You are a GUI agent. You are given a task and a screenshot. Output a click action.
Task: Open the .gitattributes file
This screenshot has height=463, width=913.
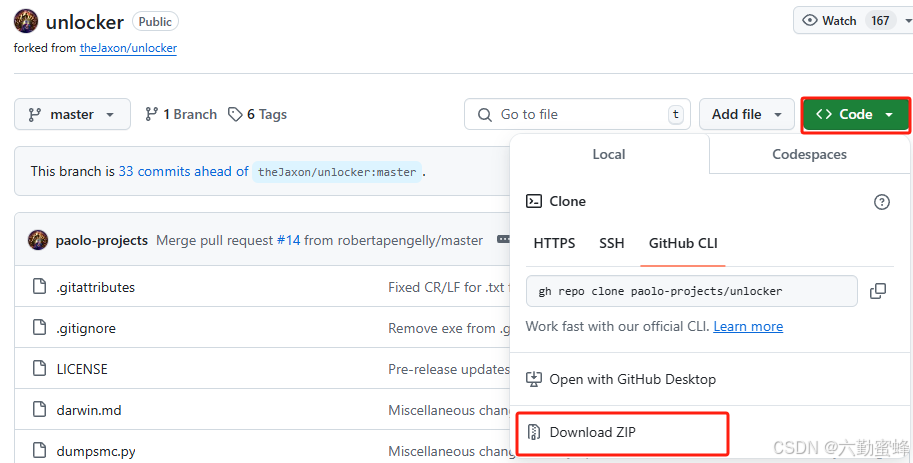coord(95,287)
